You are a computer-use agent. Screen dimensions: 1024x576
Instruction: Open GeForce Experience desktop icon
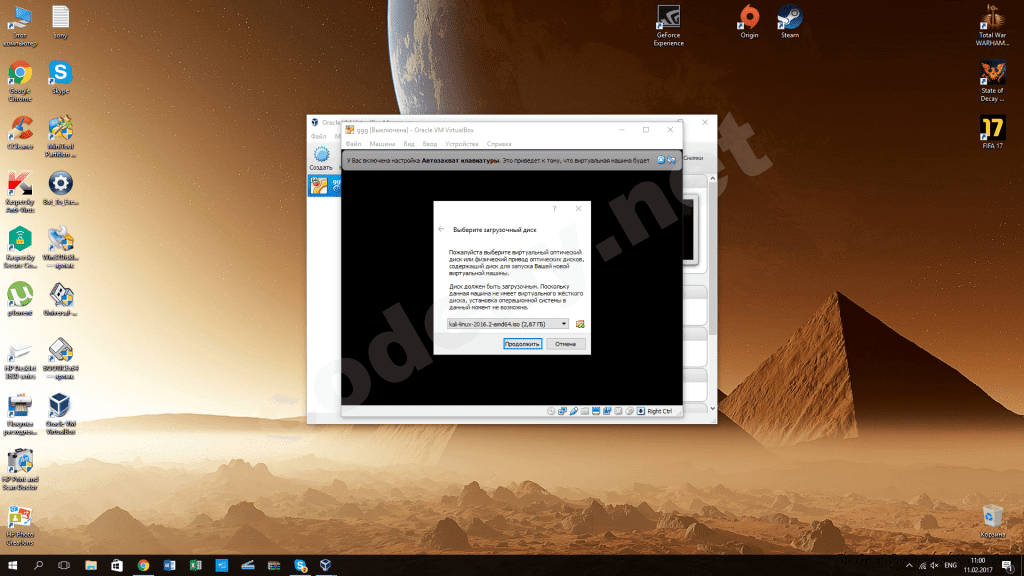click(x=668, y=20)
